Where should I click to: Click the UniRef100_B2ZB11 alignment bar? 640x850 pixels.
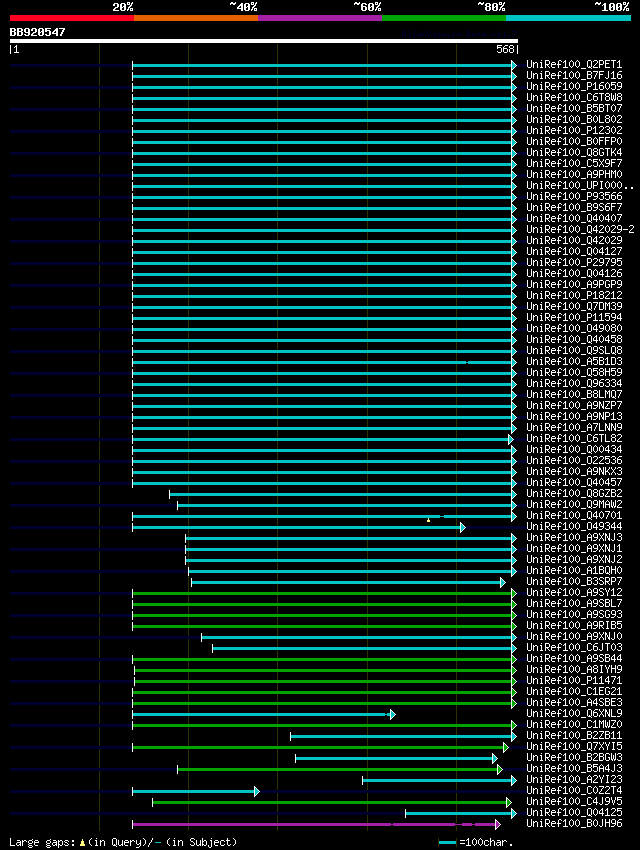402,737
